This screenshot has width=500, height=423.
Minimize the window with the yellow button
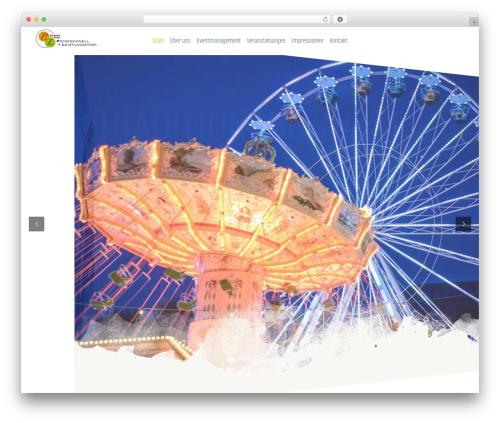pos(36,19)
